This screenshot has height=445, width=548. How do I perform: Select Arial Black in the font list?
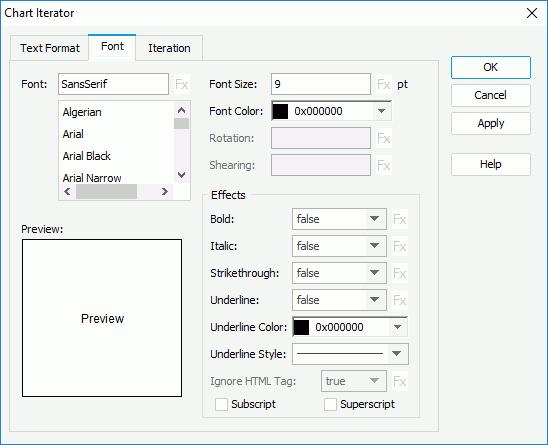(116, 156)
